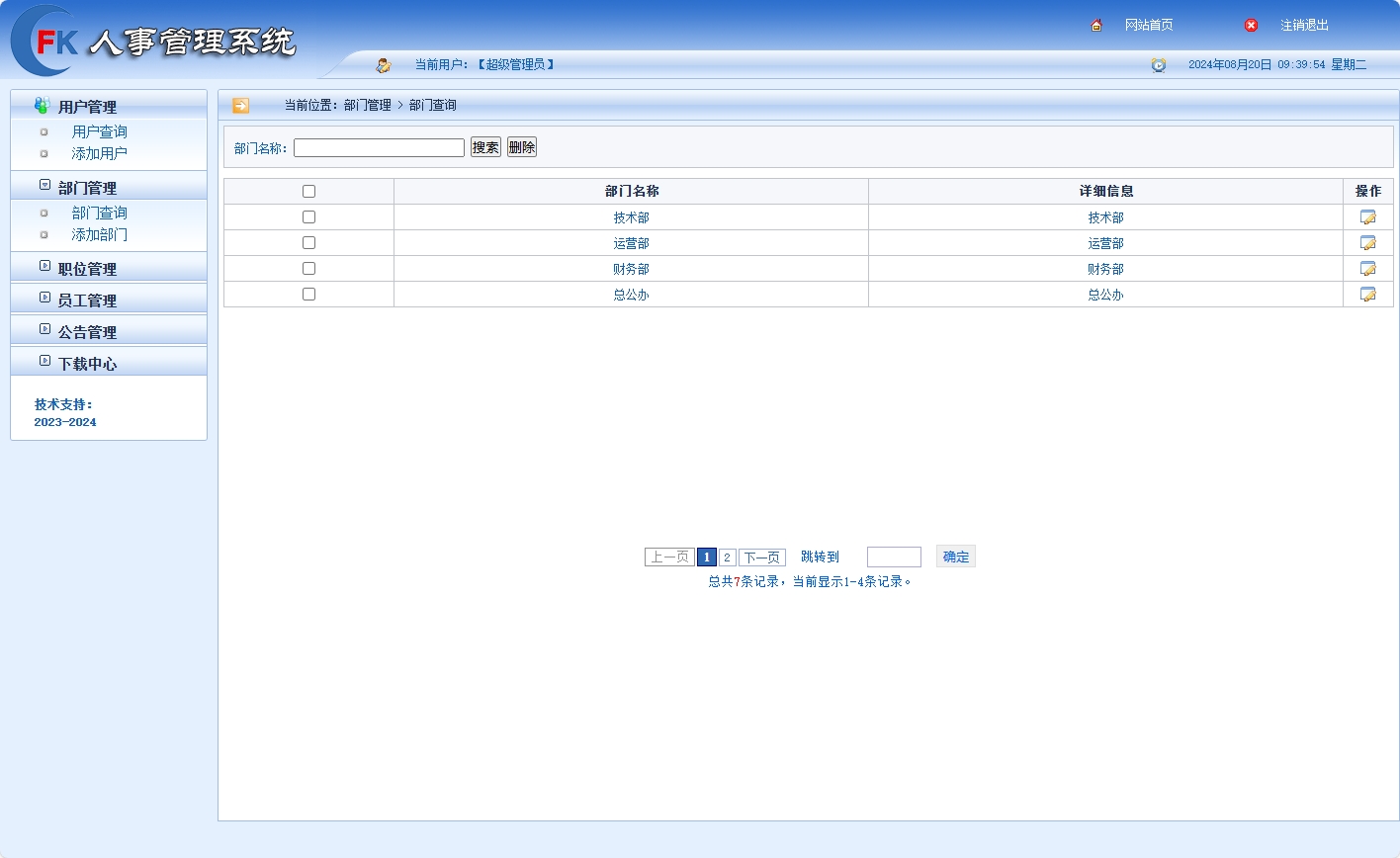Click the FK logo in the header

(x=44, y=42)
